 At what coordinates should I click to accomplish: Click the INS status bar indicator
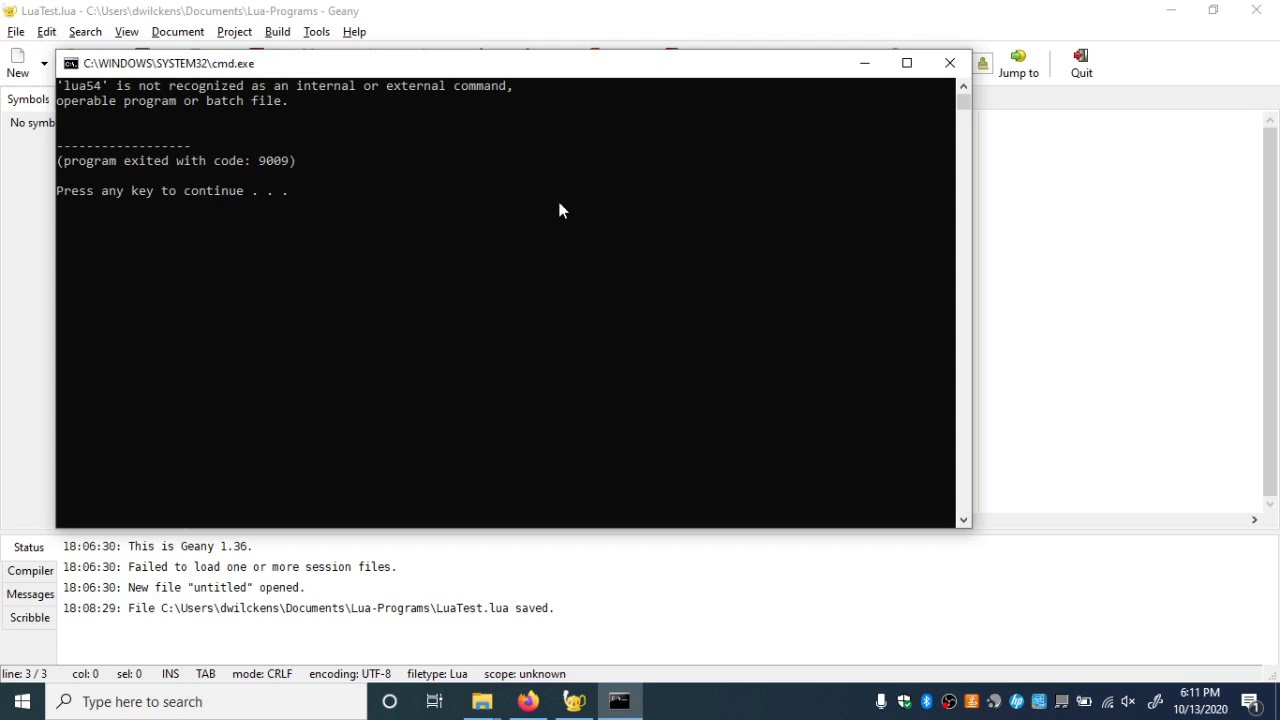[x=170, y=674]
